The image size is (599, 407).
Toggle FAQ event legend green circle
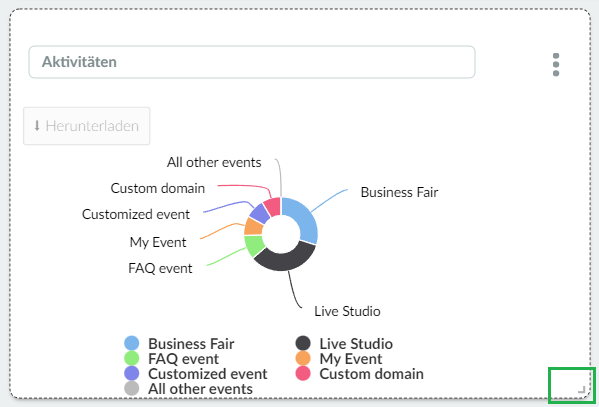[x=131, y=358]
